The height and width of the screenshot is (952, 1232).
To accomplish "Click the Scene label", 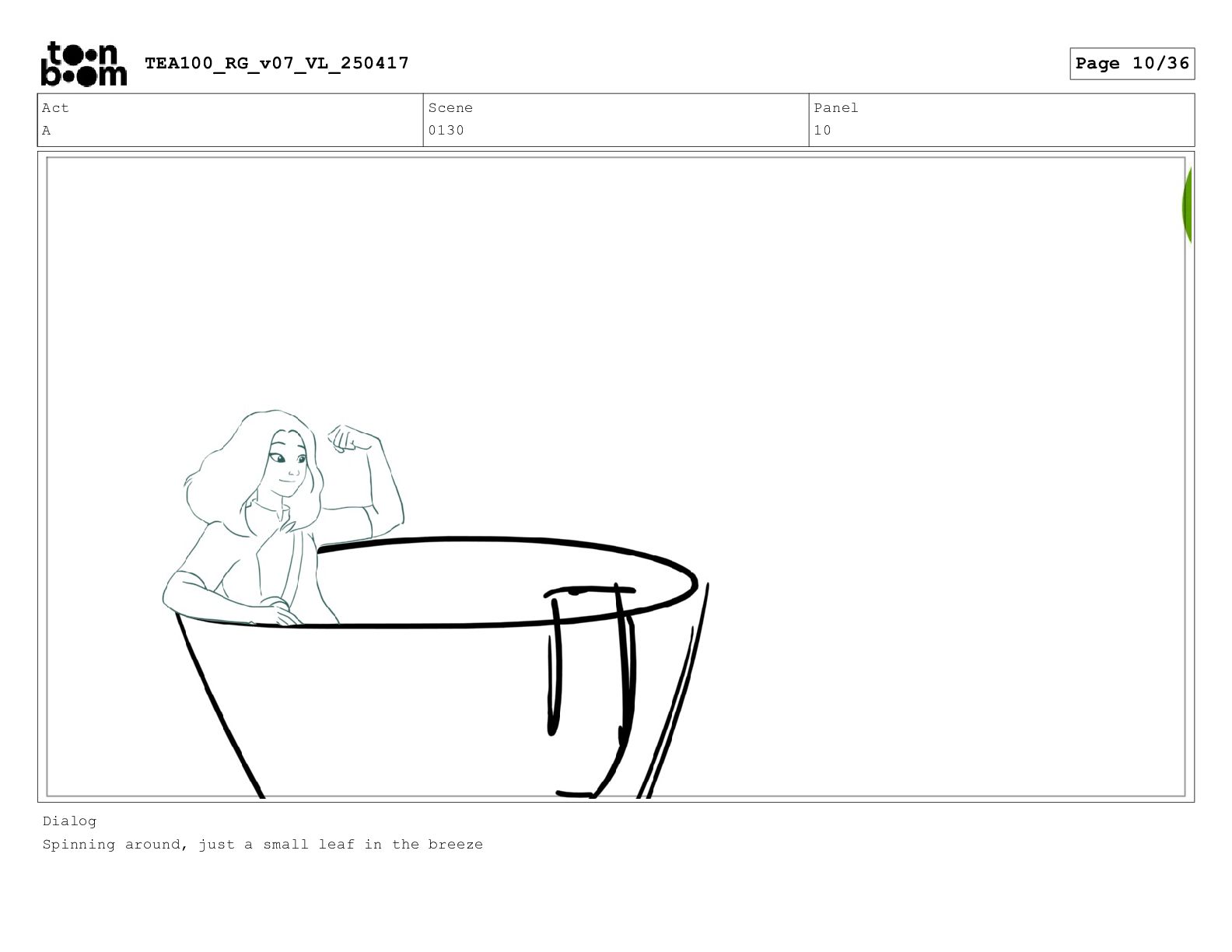I will pyautogui.click(x=450, y=108).
